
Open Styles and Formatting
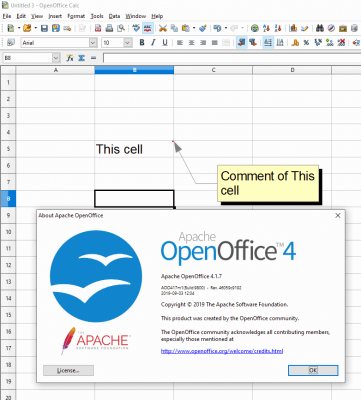(11, 42)
